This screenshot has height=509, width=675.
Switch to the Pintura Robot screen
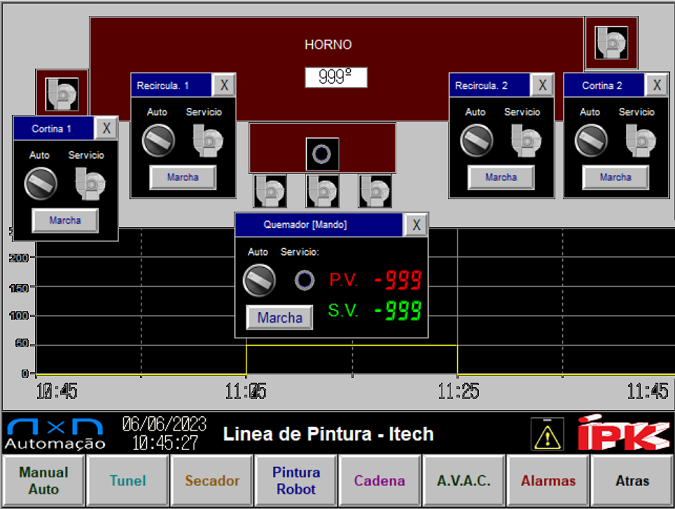click(x=296, y=480)
